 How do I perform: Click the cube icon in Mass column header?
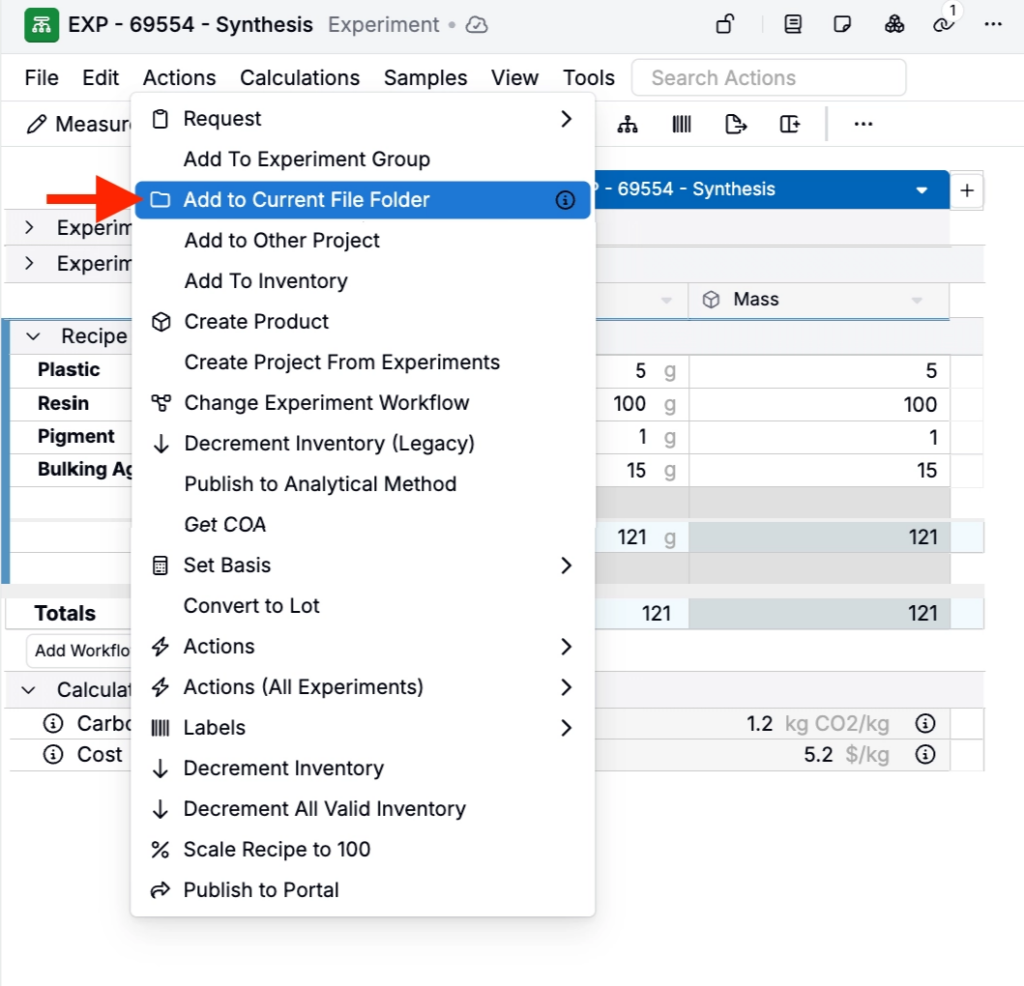(x=711, y=300)
